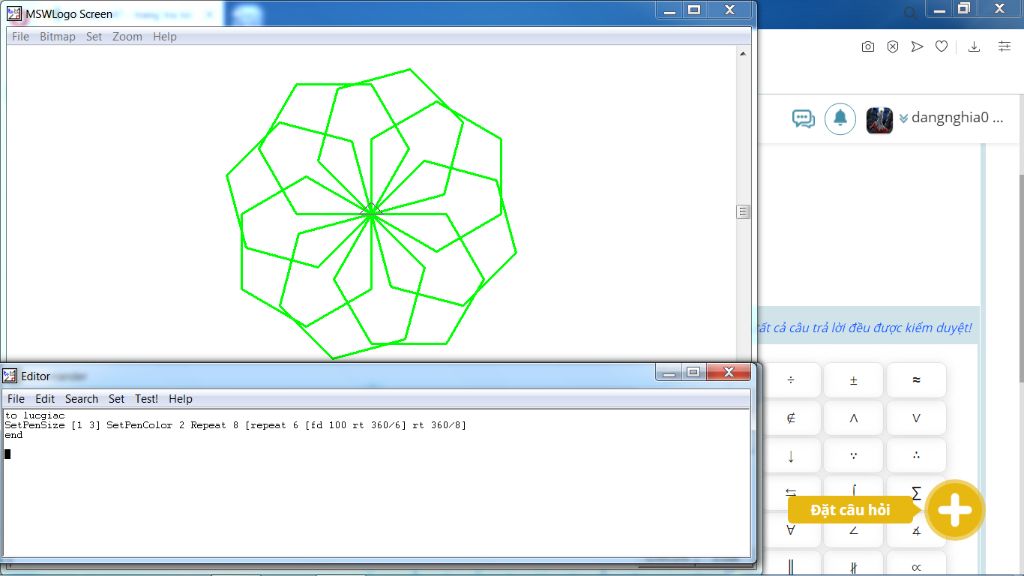Click the Test! menu in Editor
Viewport: 1024px width, 576px height.
point(146,399)
